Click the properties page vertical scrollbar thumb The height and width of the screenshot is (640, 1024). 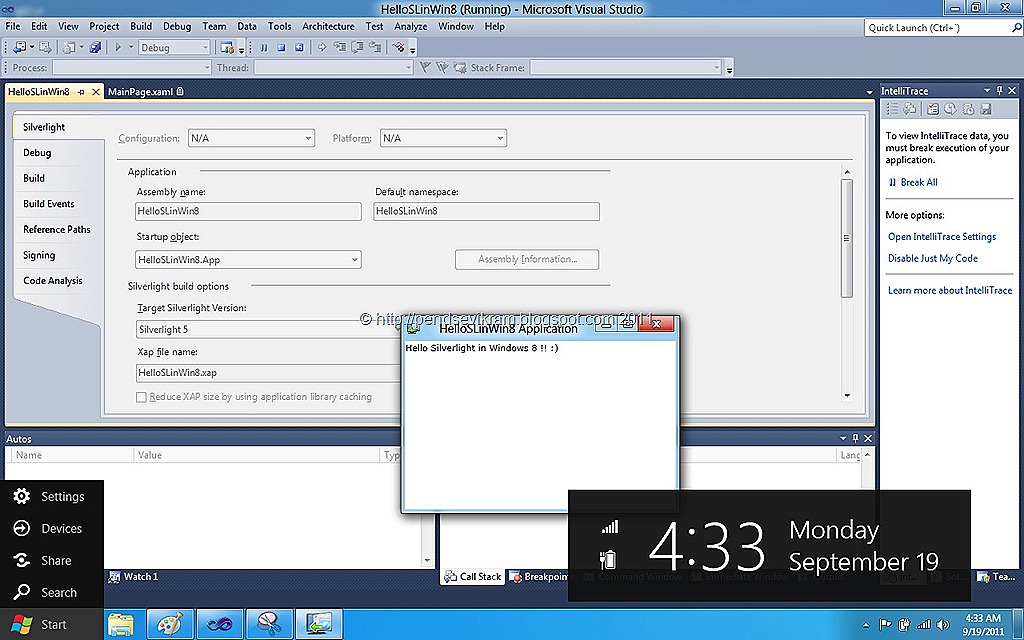pyautogui.click(x=847, y=238)
